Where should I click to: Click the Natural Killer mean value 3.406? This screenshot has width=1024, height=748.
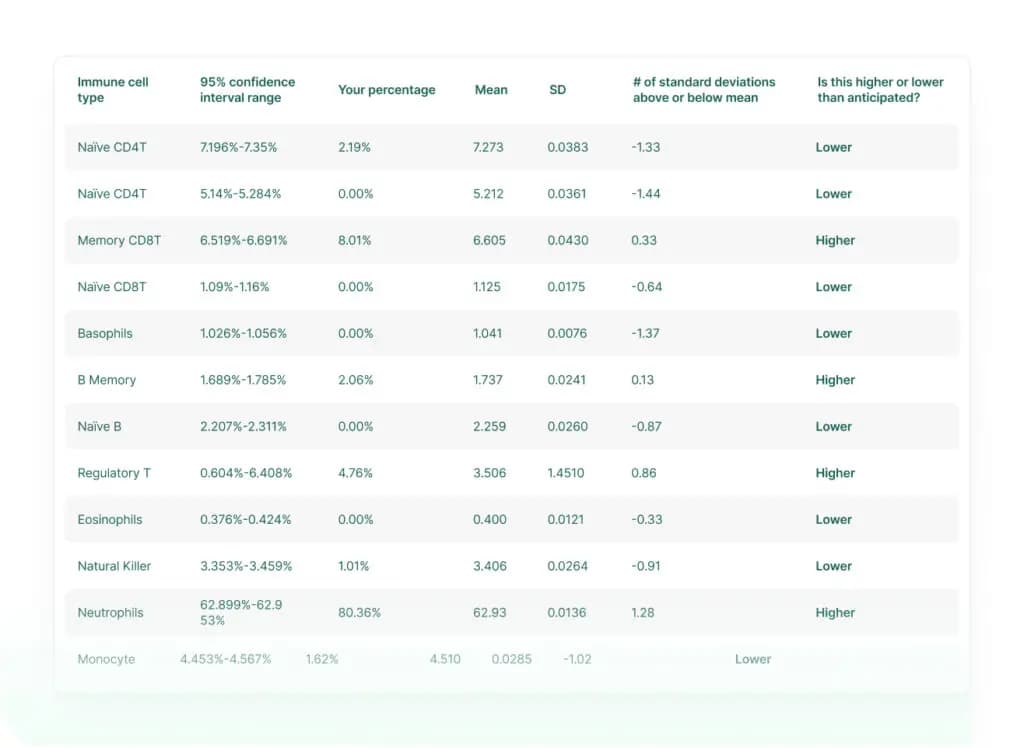tap(490, 566)
